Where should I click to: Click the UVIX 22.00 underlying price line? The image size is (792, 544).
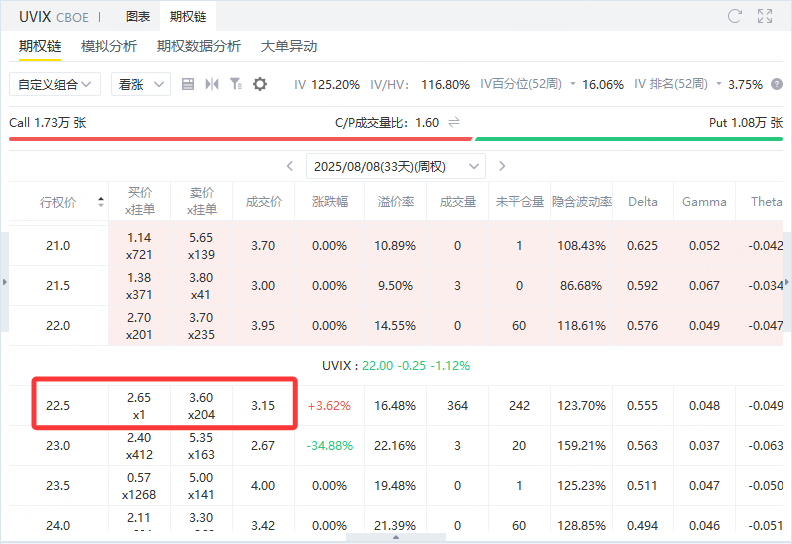coord(396,366)
